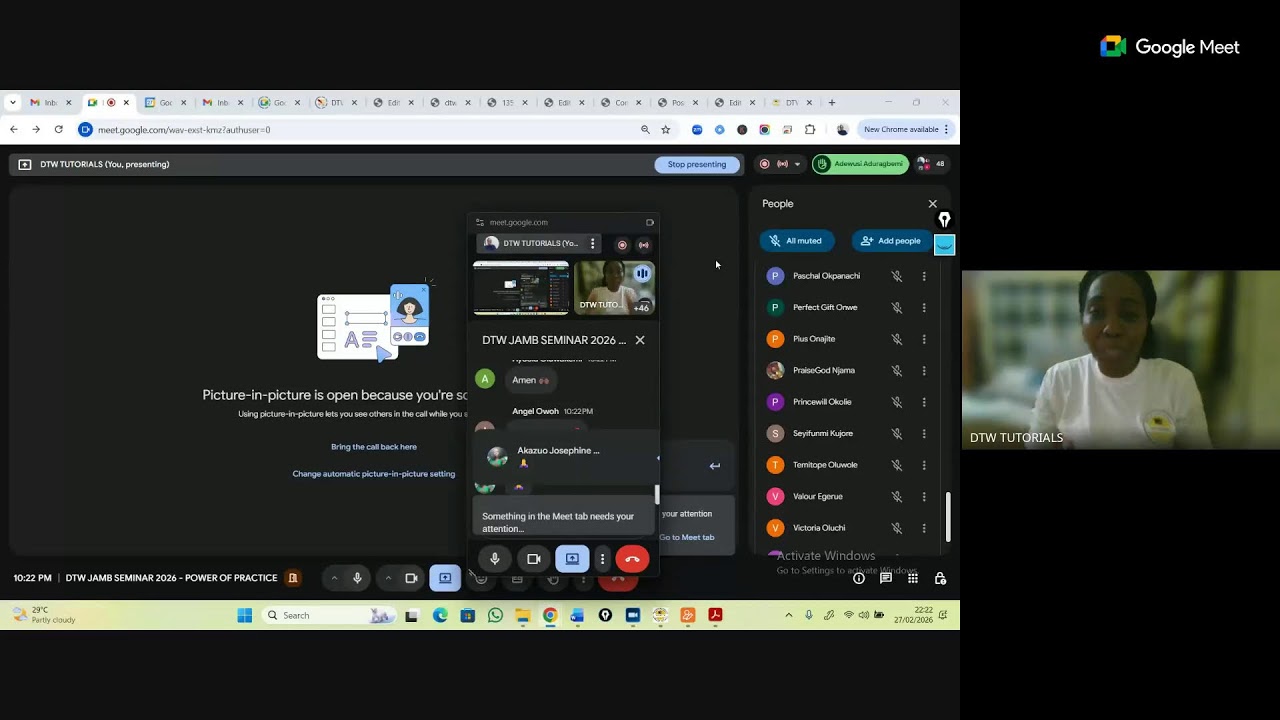Click the chat scrollbar in picture-in-picture
The width and height of the screenshot is (1280, 720).
coord(657,495)
